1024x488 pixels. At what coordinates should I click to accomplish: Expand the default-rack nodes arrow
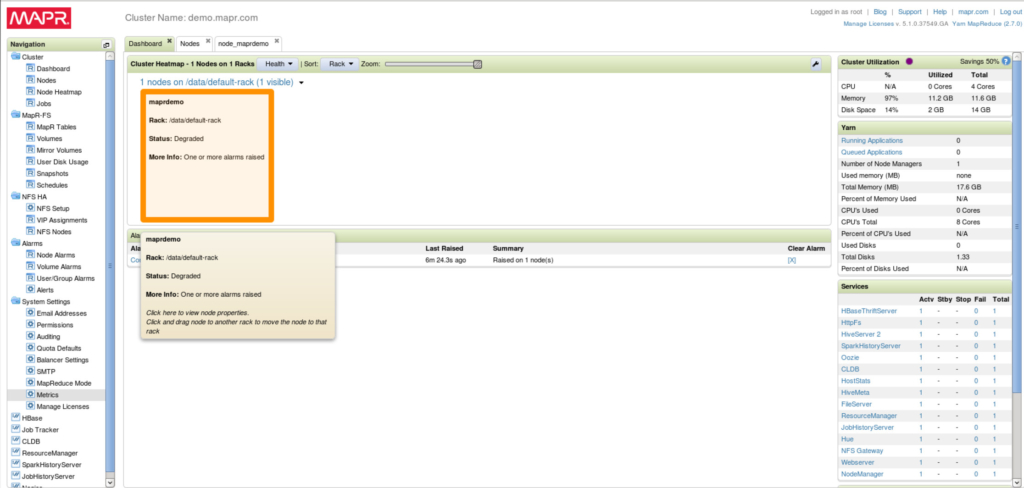coord(301,83)
